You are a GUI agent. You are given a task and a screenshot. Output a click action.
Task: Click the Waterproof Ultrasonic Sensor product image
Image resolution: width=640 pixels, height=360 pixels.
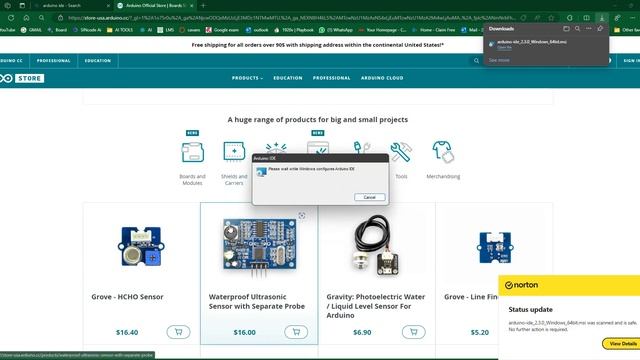tap(259, 247)
